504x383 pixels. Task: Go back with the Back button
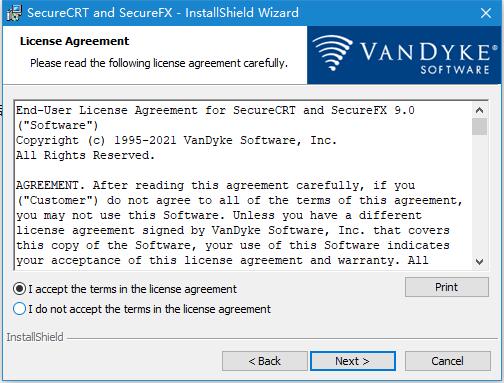(x=265, y=361)
